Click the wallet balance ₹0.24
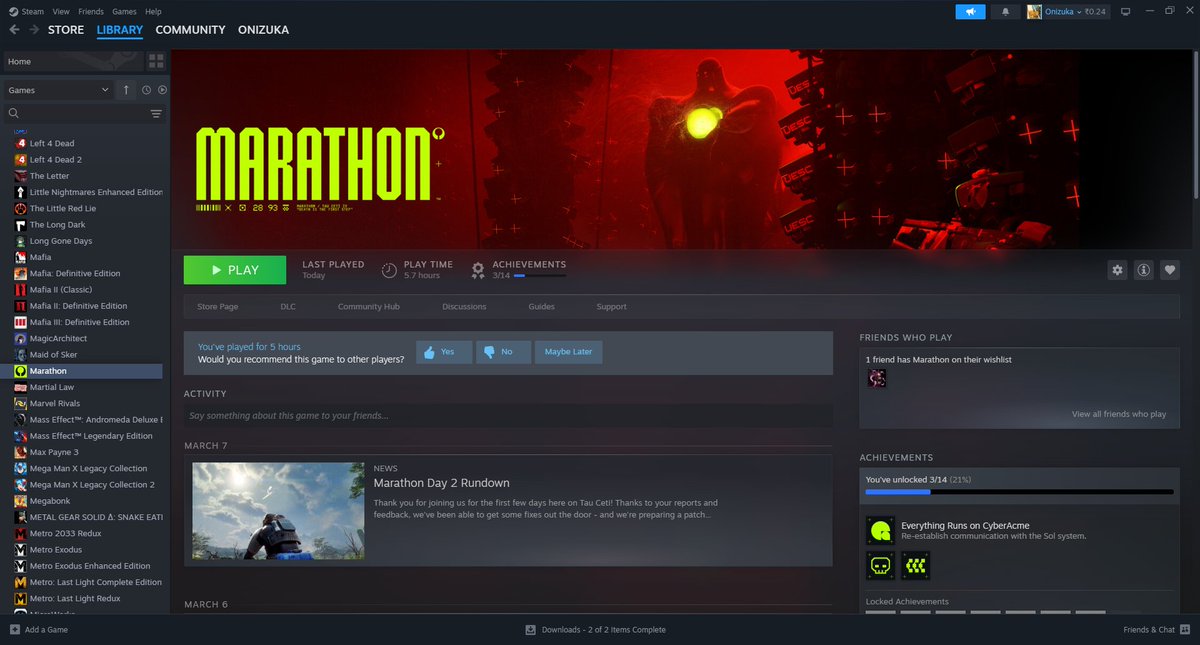Screen dimensions: 1200x645 tap(1095, 11)
